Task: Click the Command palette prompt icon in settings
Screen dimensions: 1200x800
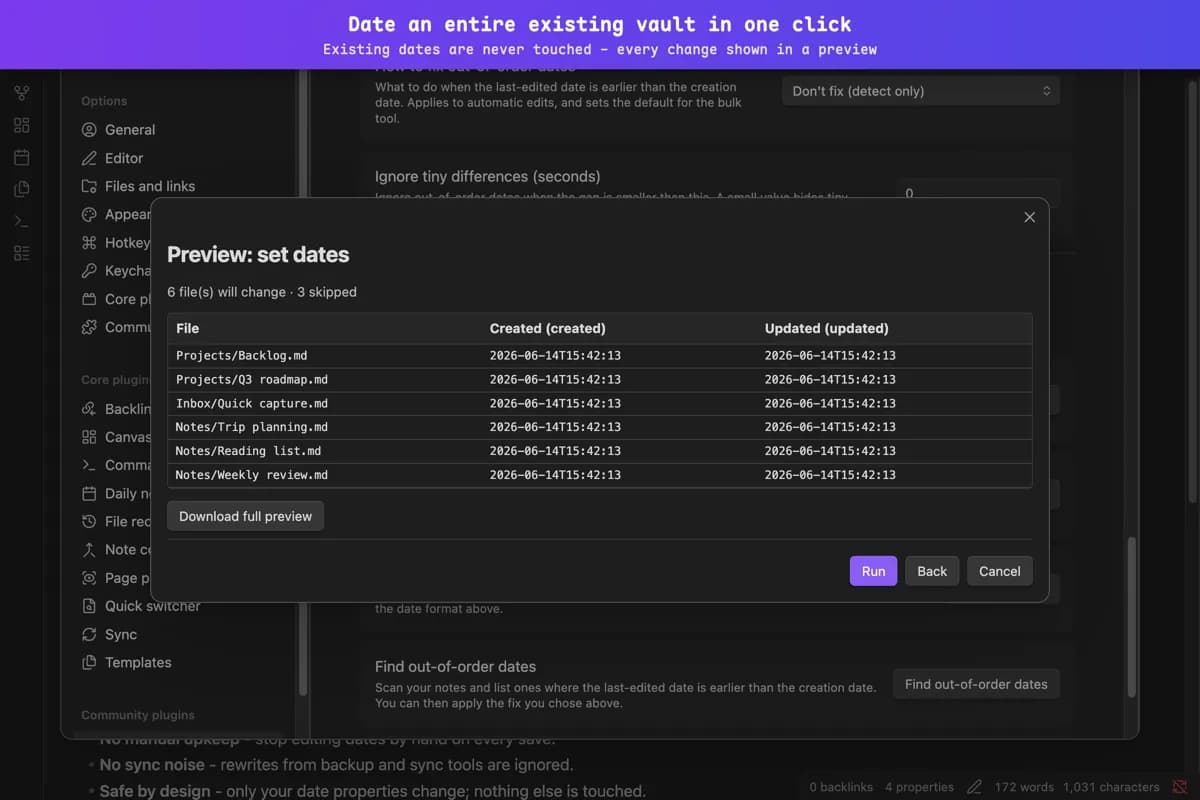Action: [89, 465]
